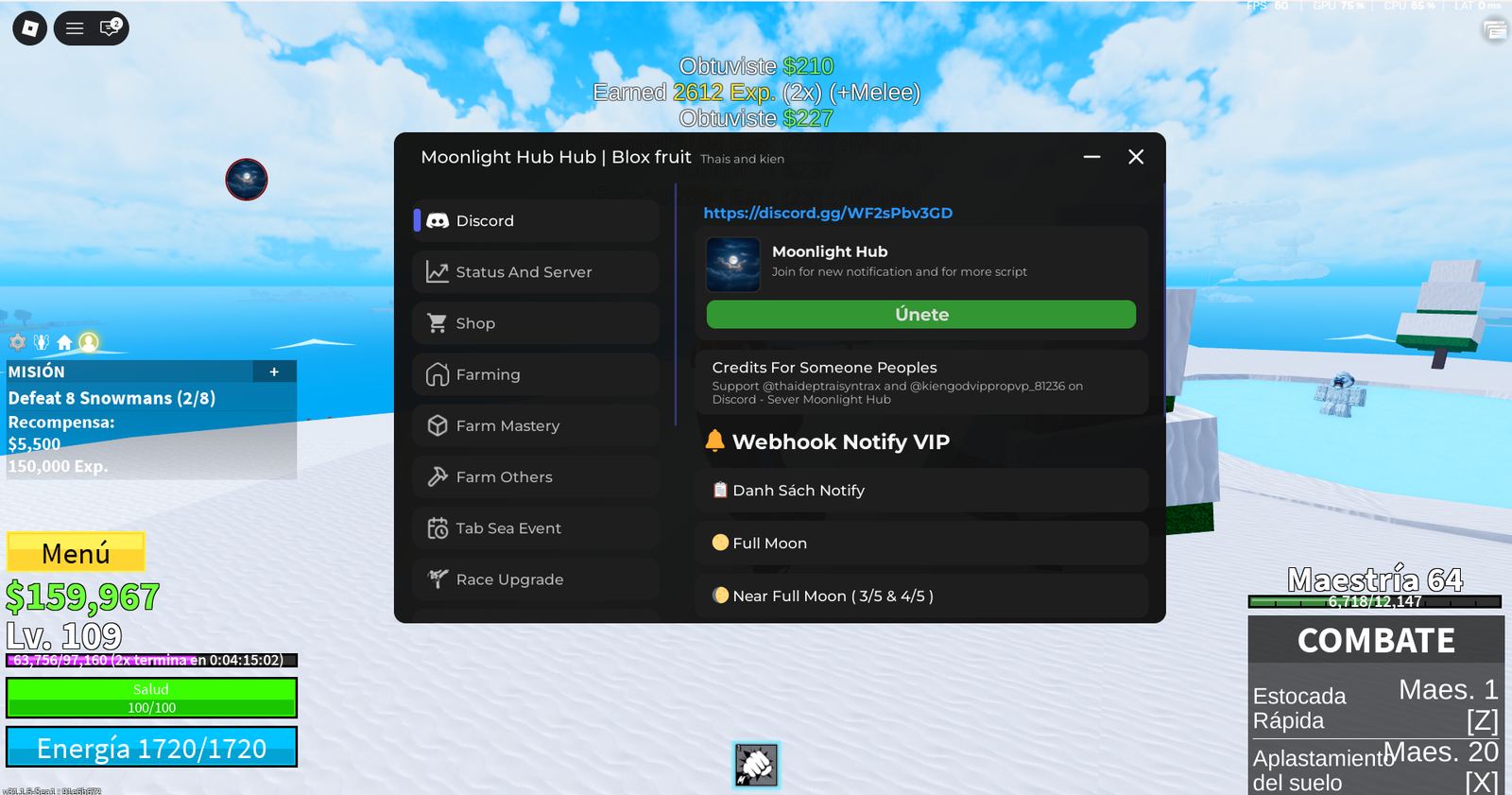Close the Moonlight Hub window
The height and width of the screenshot is (795, 1512).
pos(1136,157)
